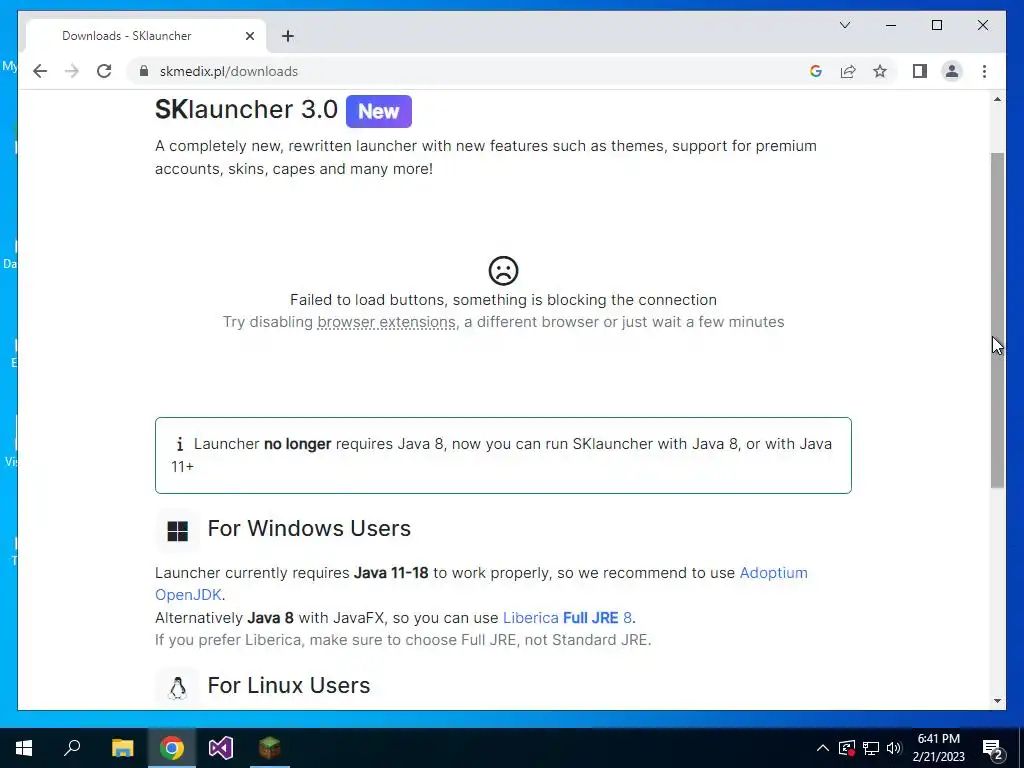Share this page using the share icon

click(848, 71)
